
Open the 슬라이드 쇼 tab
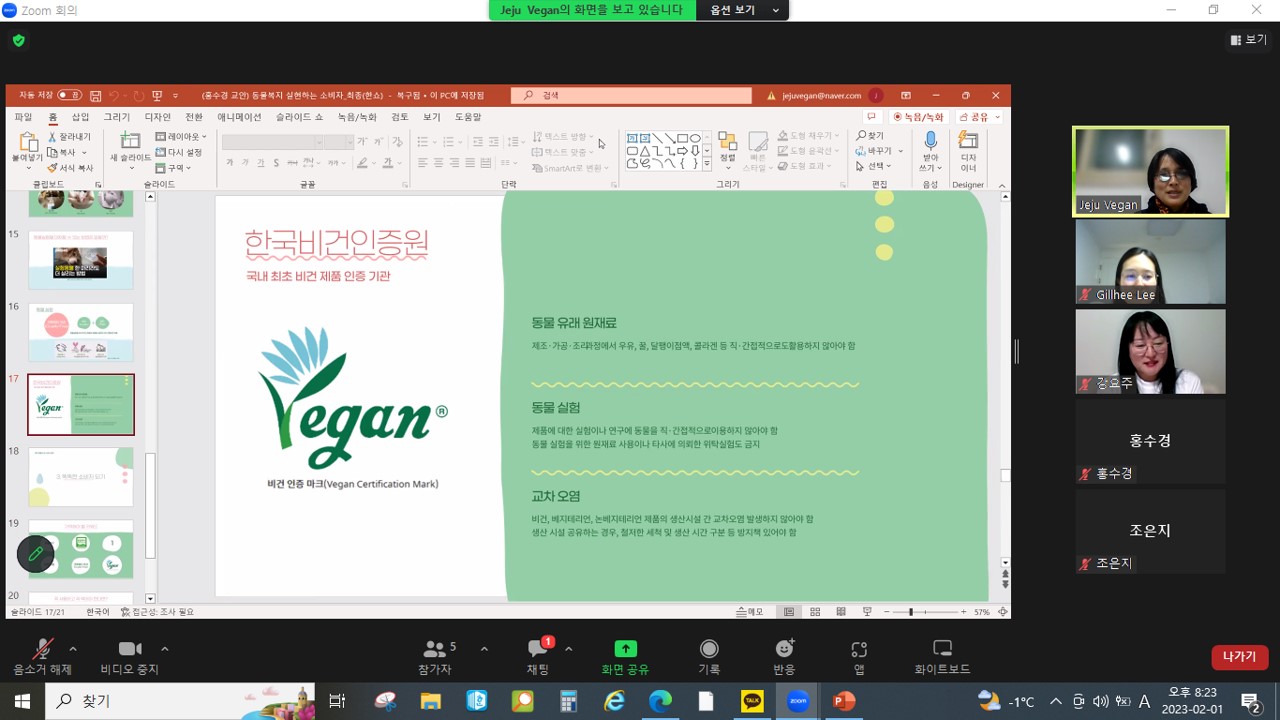tap(299, 117)
